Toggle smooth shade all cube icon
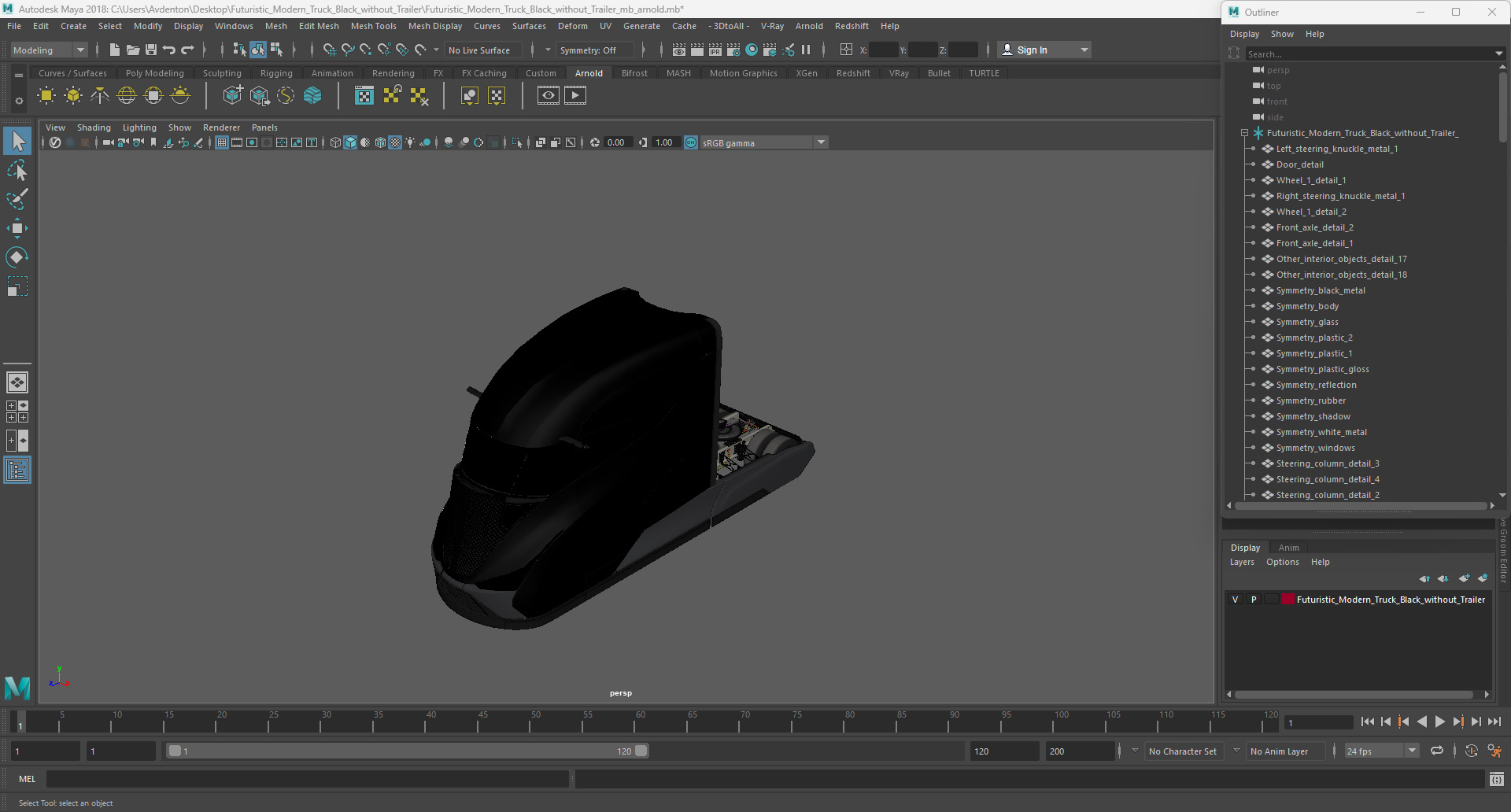The image size is (1511, 812). coord(351,142)
